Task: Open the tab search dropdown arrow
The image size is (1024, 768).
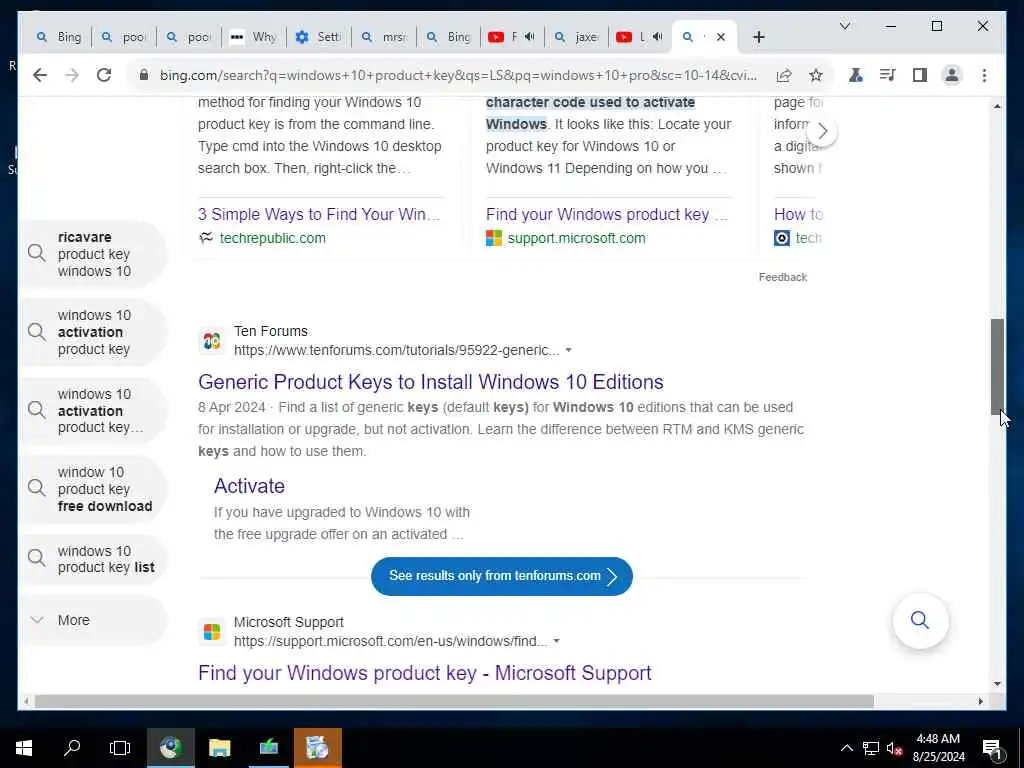Action: click(x=844, y=26)
